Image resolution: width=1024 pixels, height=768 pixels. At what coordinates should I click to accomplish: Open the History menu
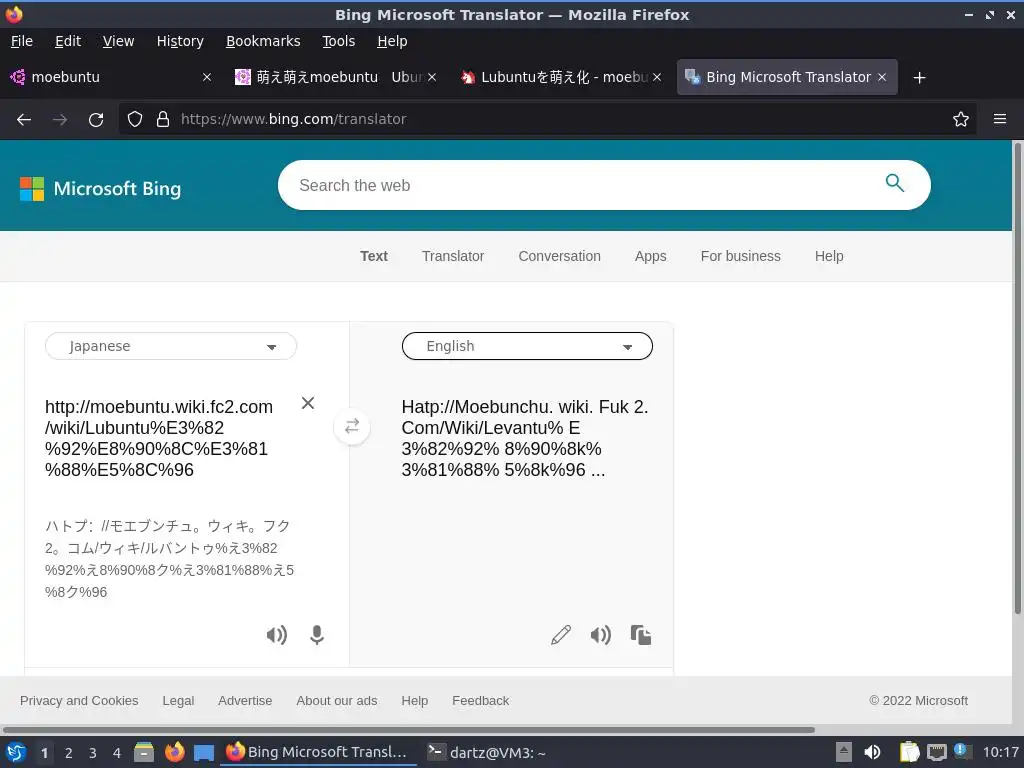[180, 41]
